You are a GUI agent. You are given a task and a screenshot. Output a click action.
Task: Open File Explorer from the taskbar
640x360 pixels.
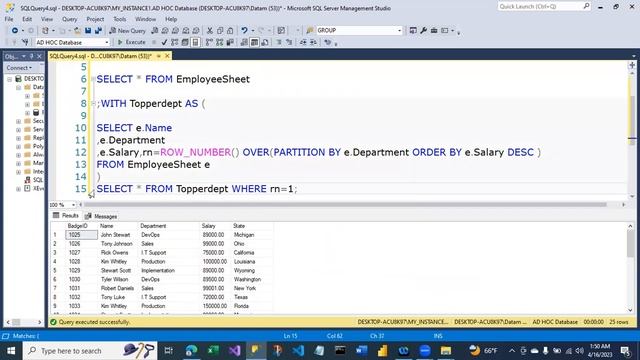(x=446, y=351)
